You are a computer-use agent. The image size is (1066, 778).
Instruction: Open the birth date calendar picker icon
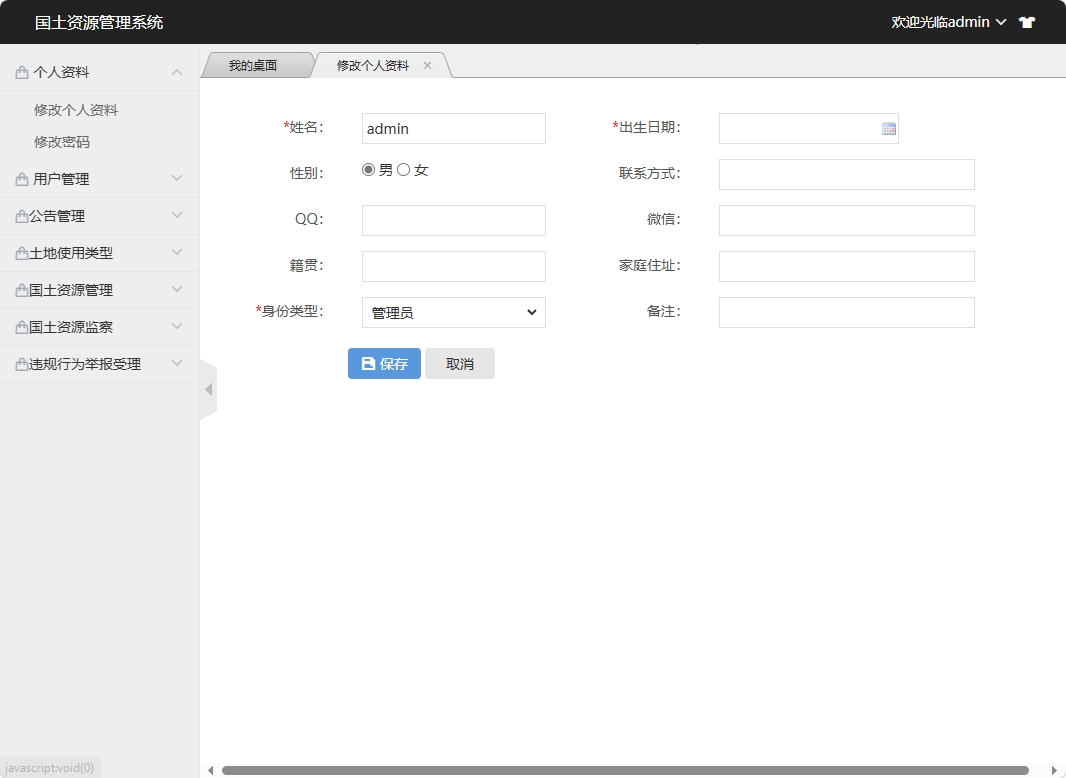[888, 129]
